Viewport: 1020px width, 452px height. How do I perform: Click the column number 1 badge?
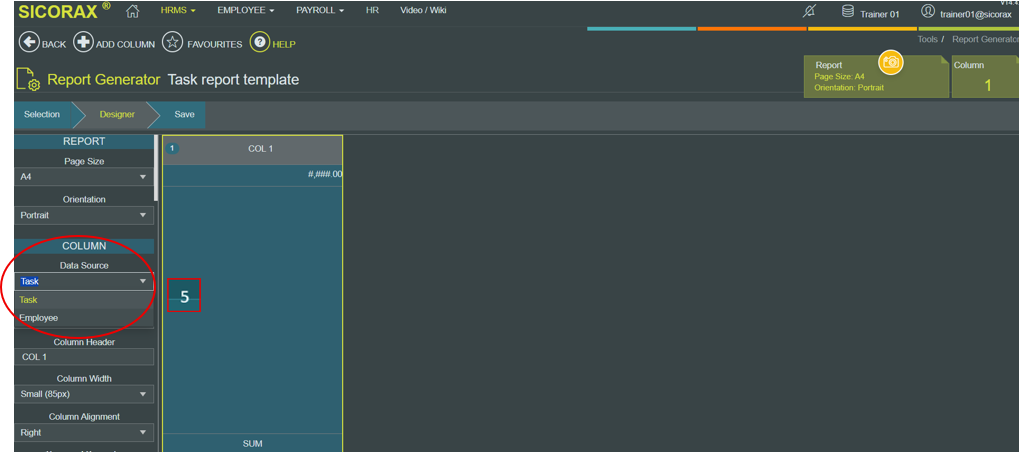[172, 148]
